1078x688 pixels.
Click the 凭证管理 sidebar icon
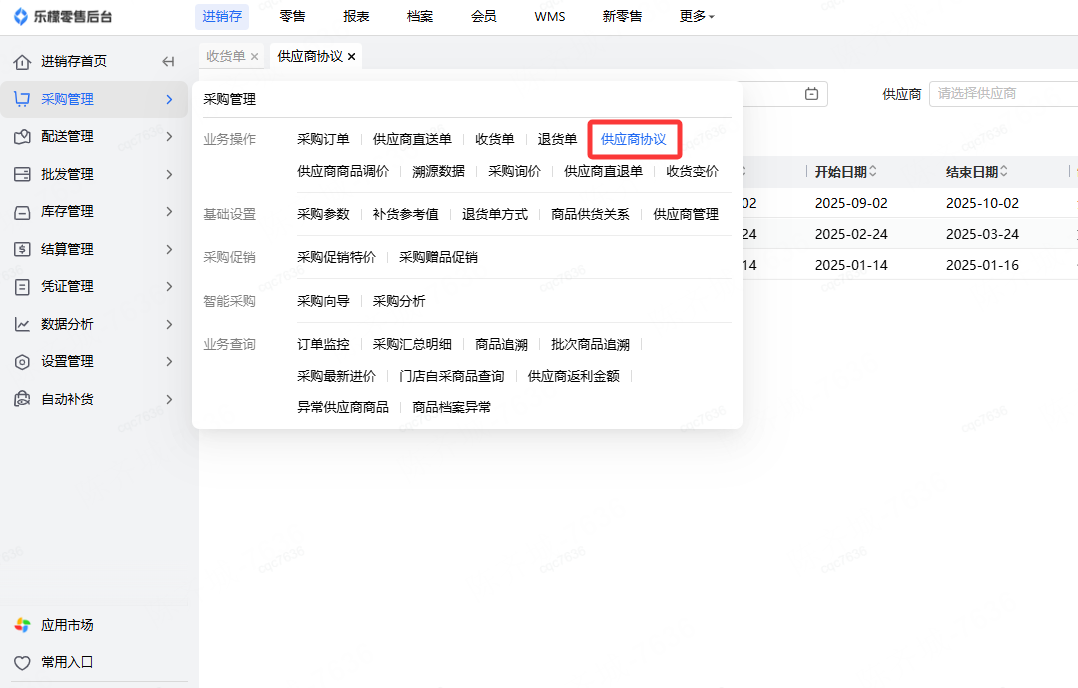(x=22, y=287)
